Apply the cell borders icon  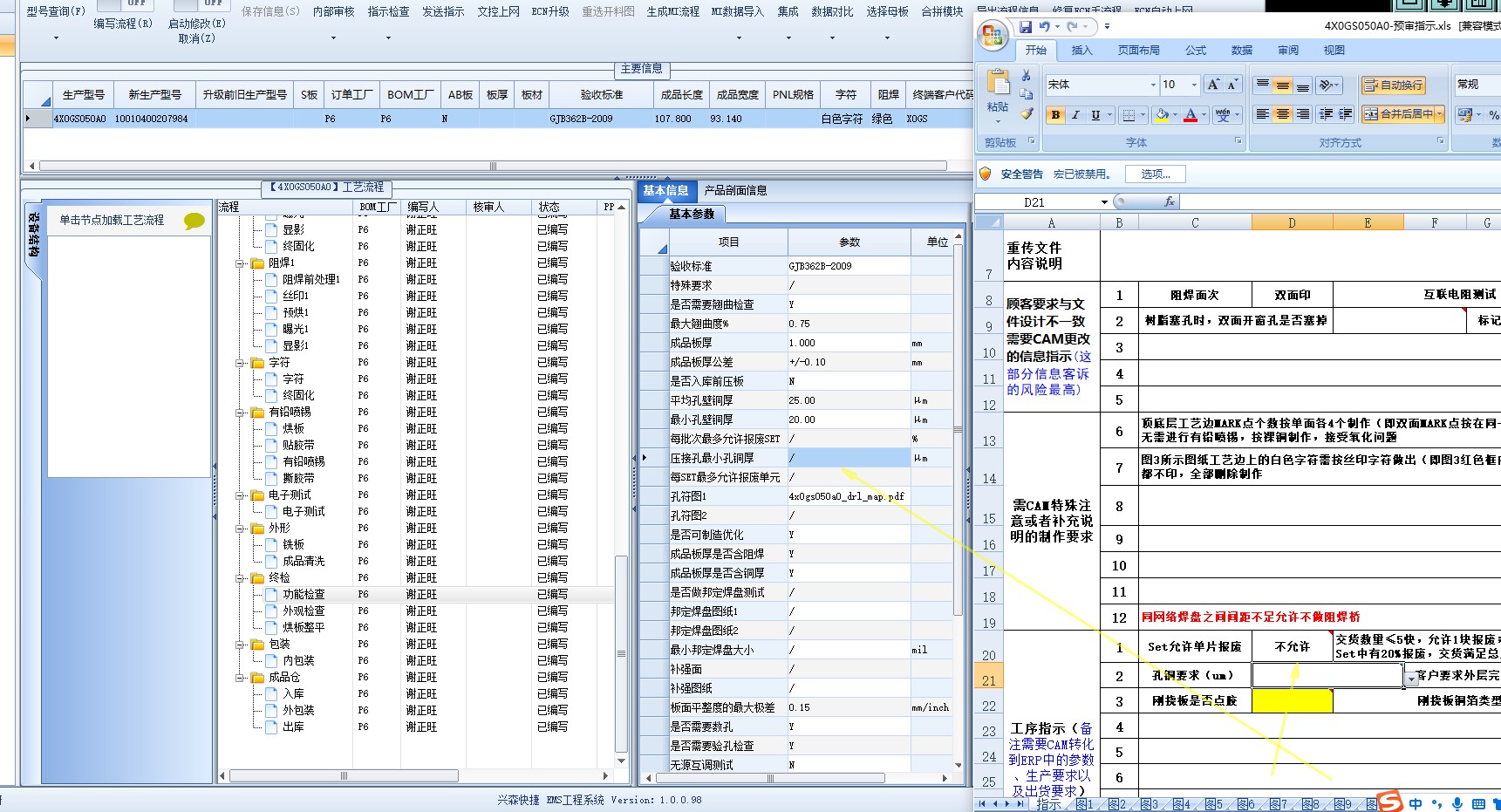coord(1129,115)
